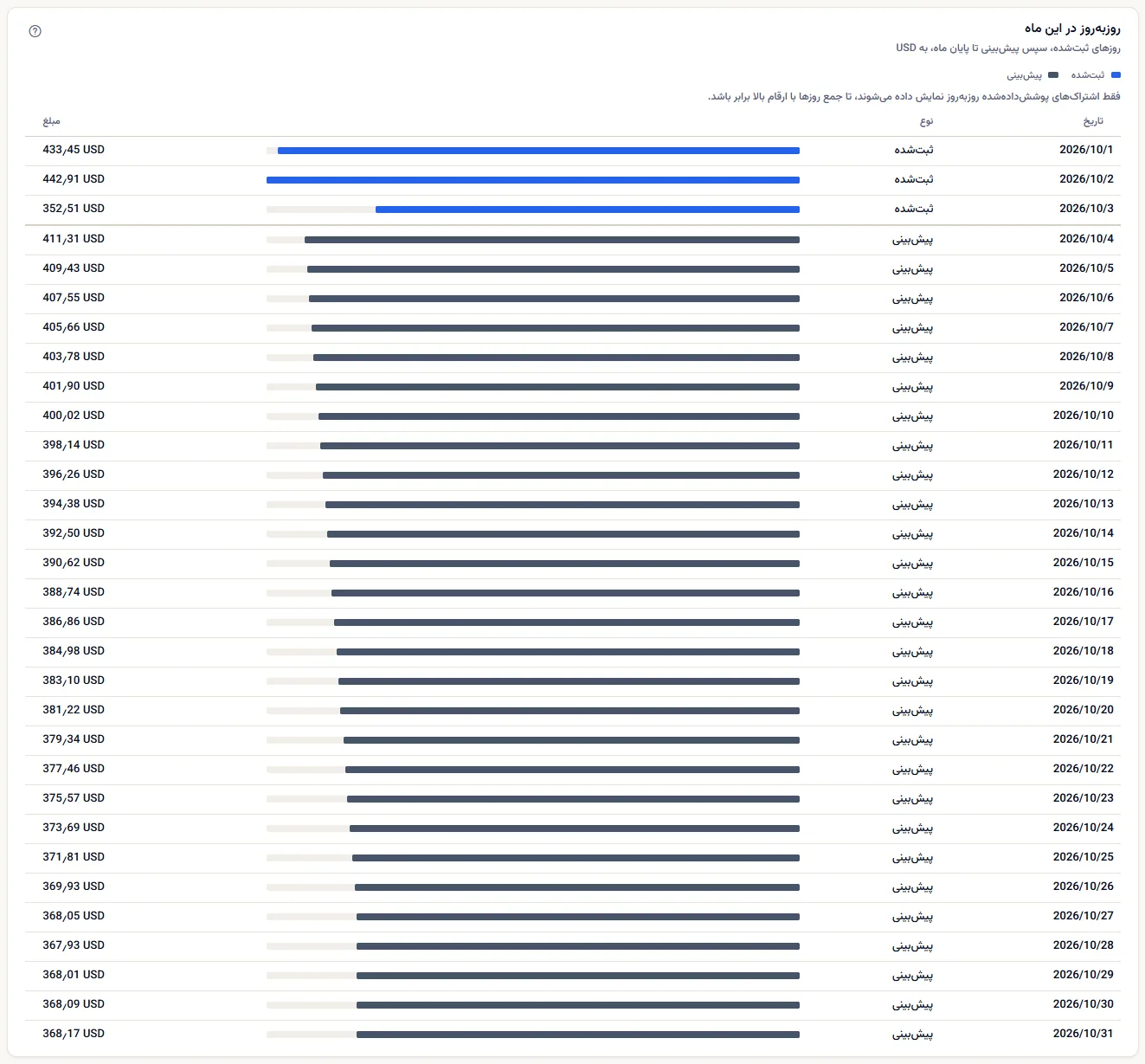The height and width of the screenshot is (1064, 1145).
Task: Select the date 2026/10/14
Action: (1084, 533)
